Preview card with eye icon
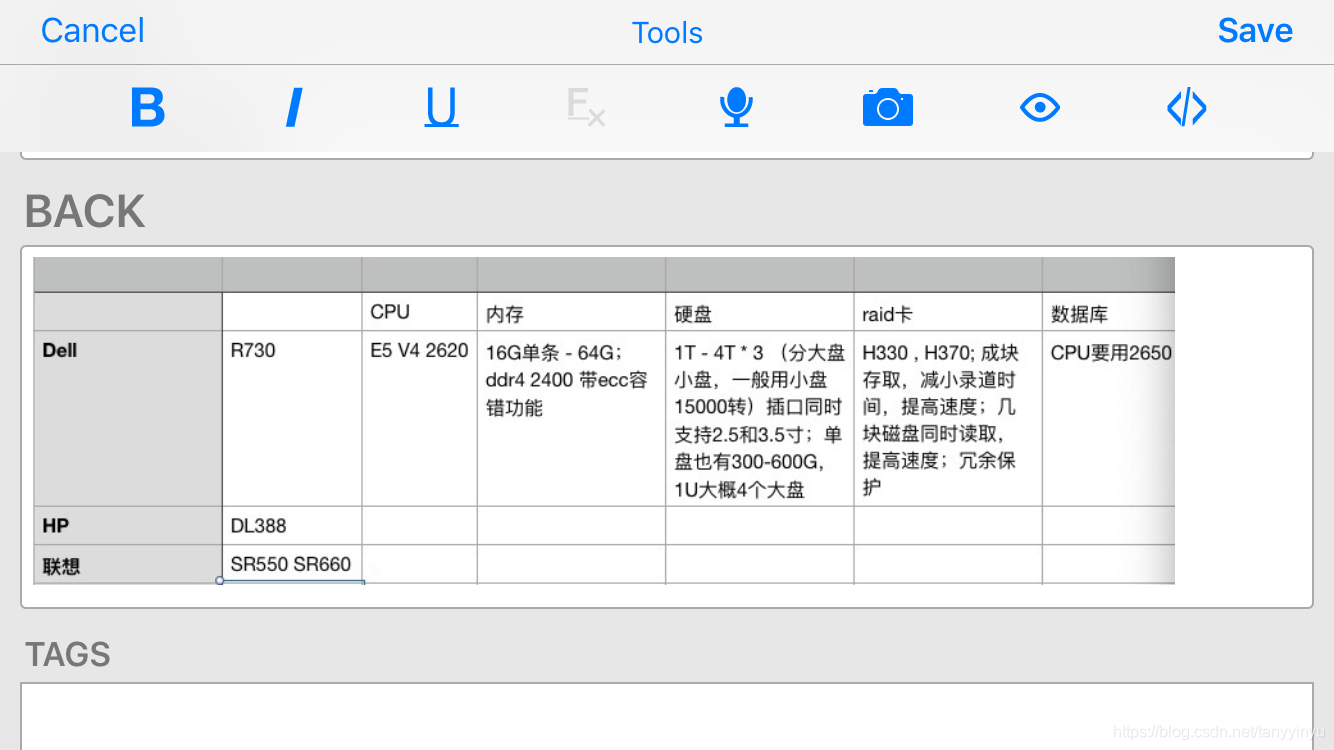 pyautogui.click(x=1040, y=107)
